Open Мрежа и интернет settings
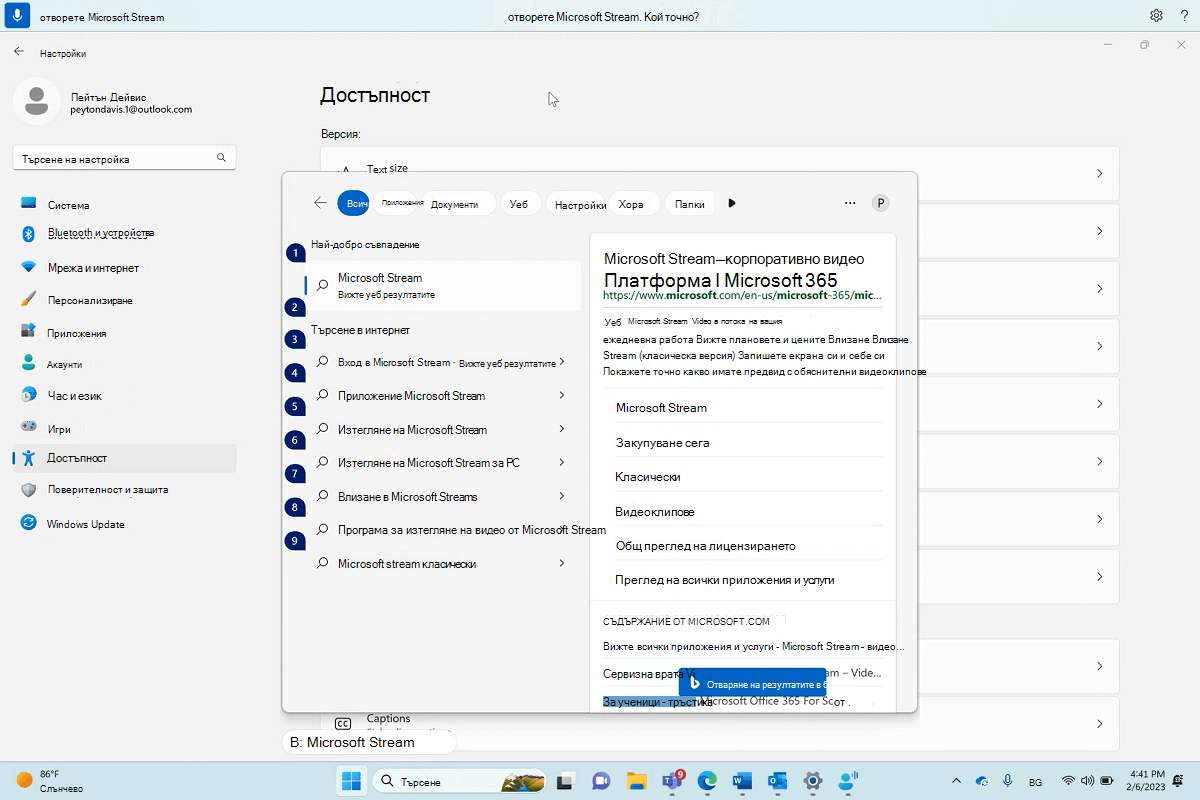The image size is (1200, 800). tap(124, 268)
